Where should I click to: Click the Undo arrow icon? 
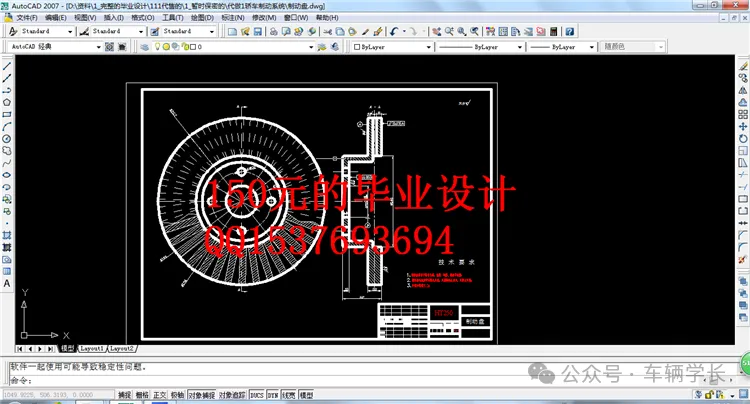pos(393,32)
